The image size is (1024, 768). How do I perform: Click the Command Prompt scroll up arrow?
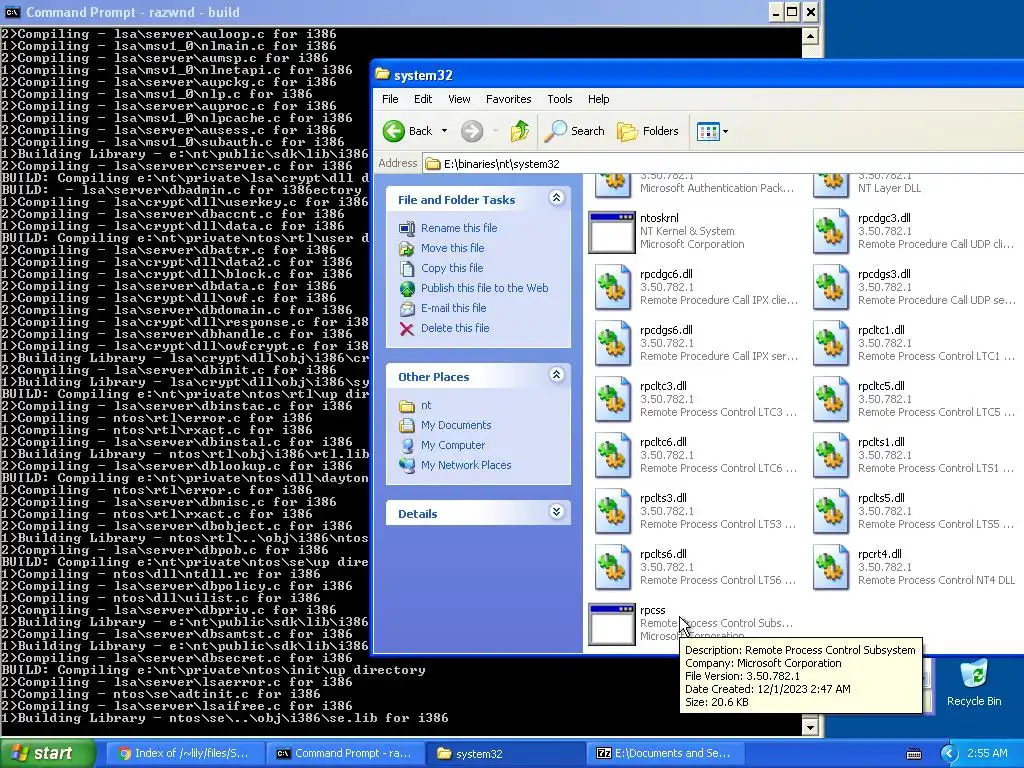pyautogui.click(x=810, y=36)
